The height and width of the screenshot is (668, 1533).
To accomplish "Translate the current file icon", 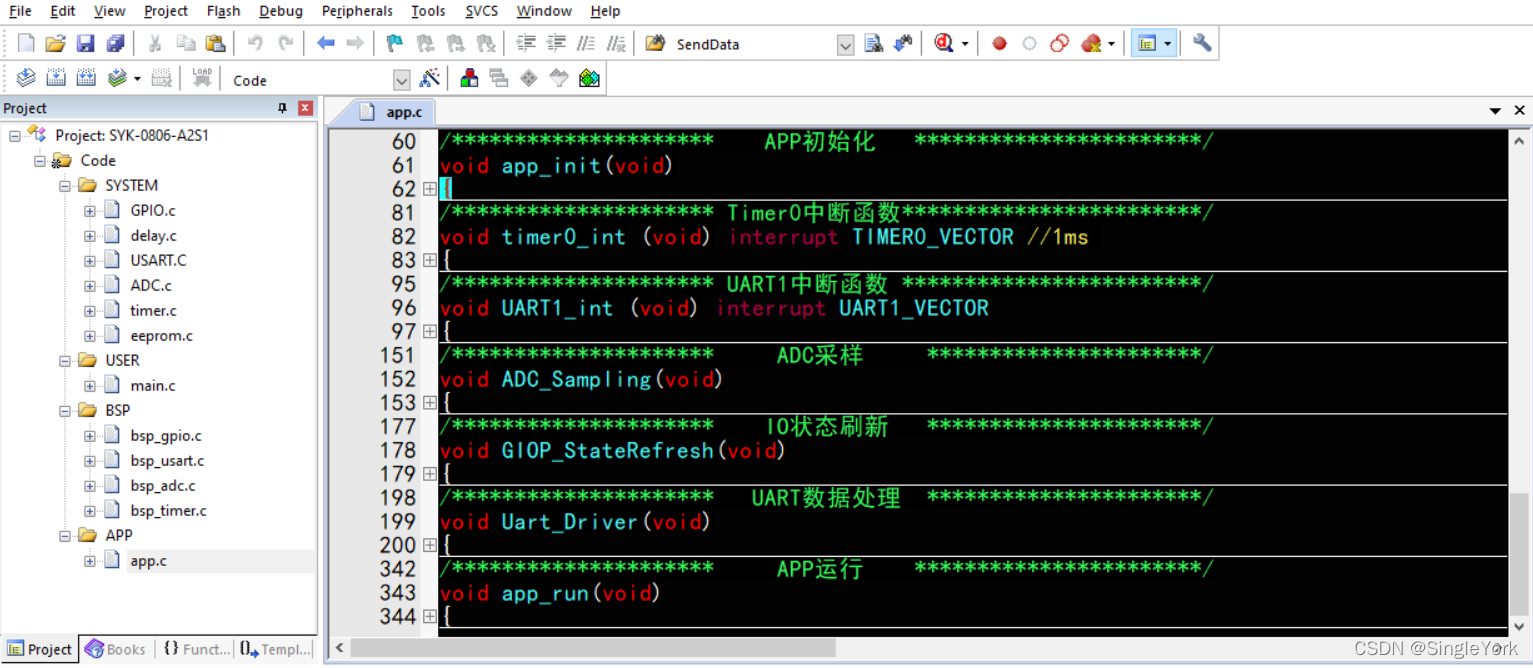I will (26, 78).
